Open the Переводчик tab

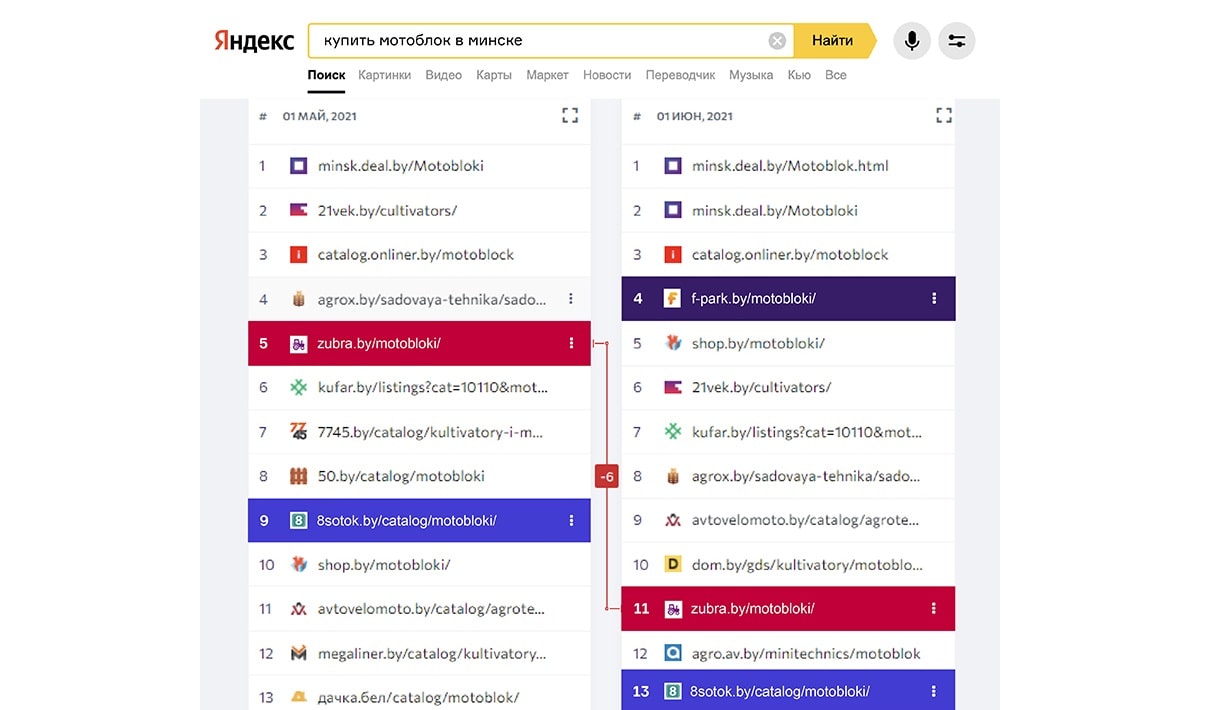click(x=680, y=75)
